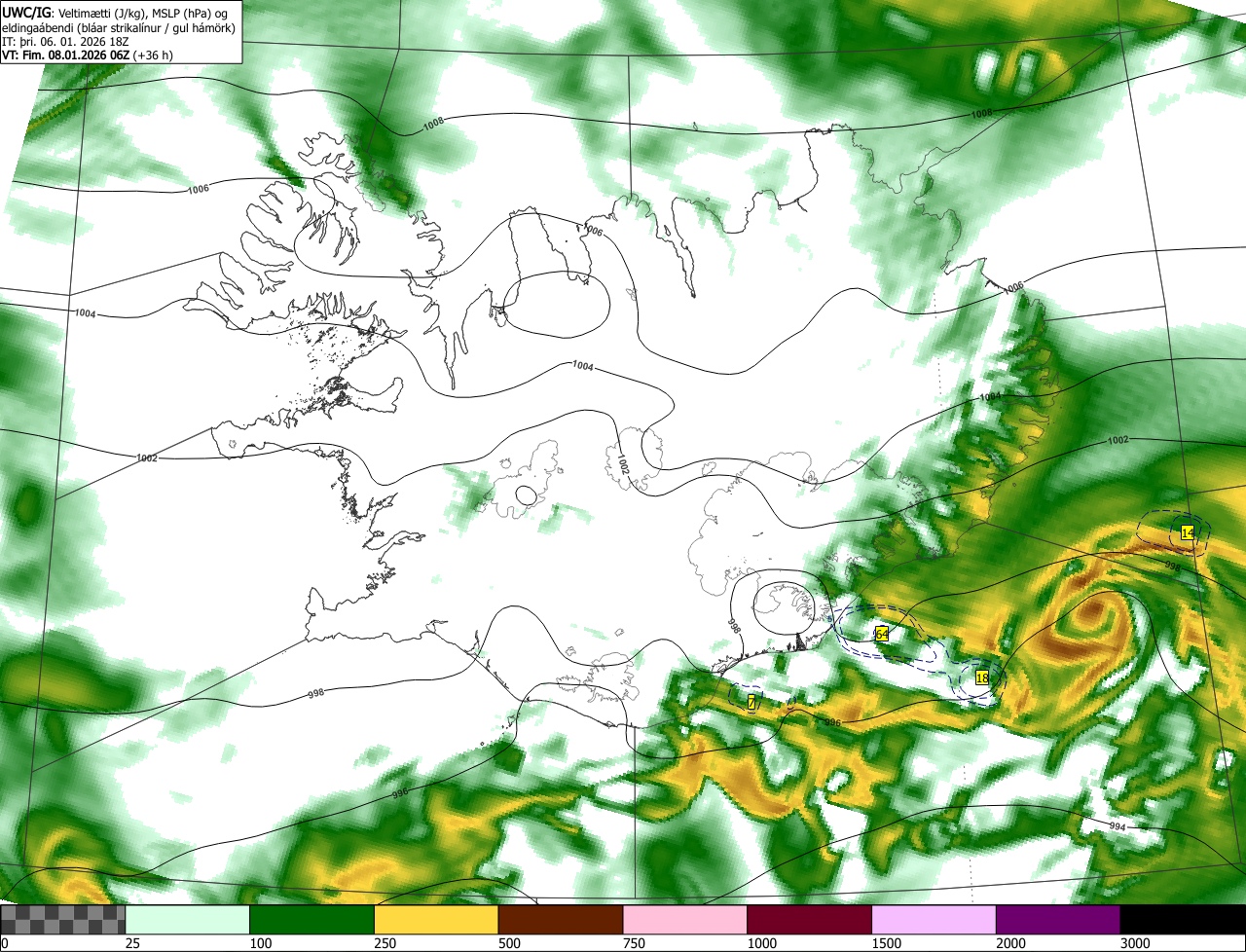This screenshot has width=1246, height=952.
Task: Click the vertically rotated 1002 isobar label
Action: [624, 464]
